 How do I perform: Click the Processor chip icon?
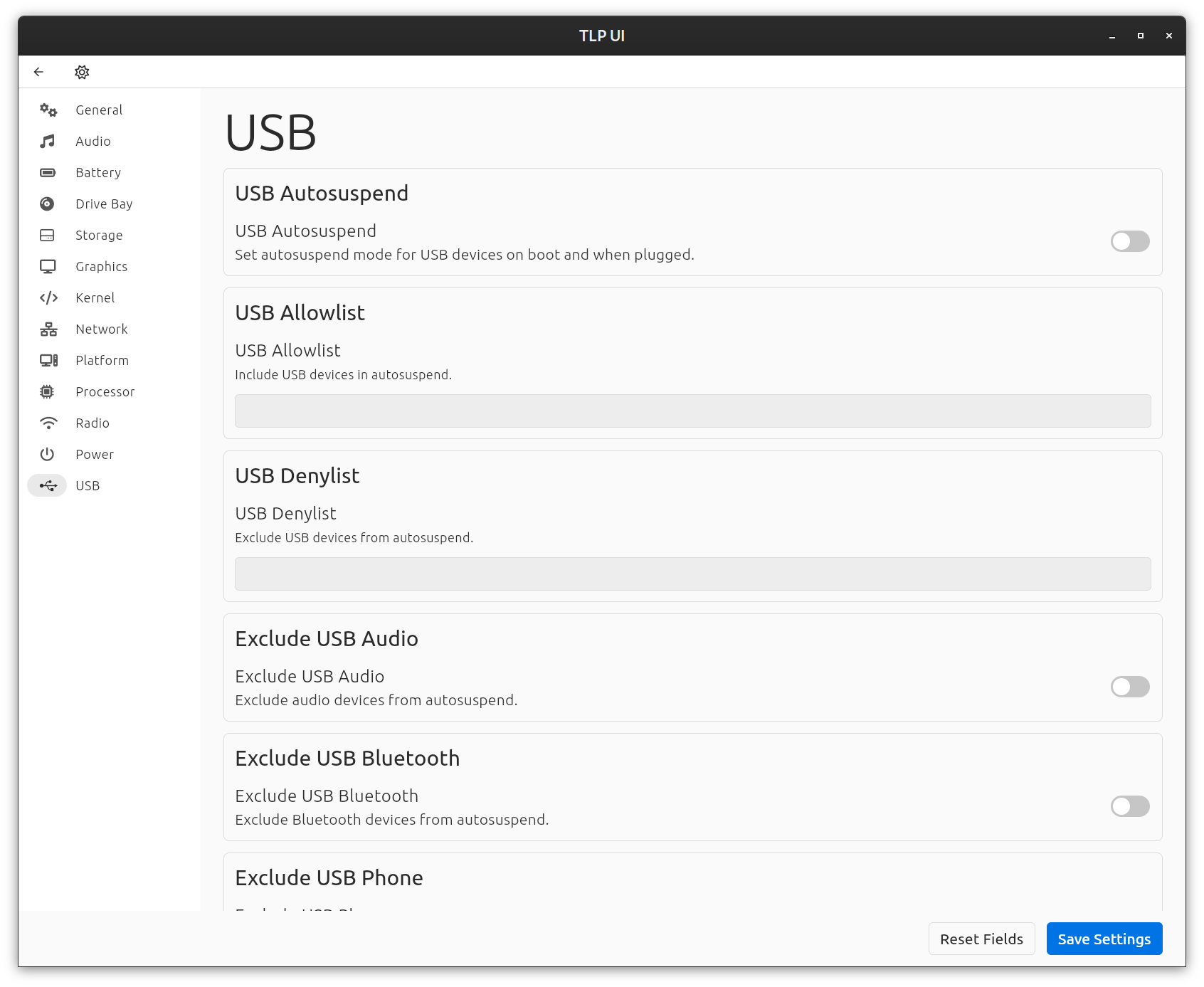pos(48,391)
